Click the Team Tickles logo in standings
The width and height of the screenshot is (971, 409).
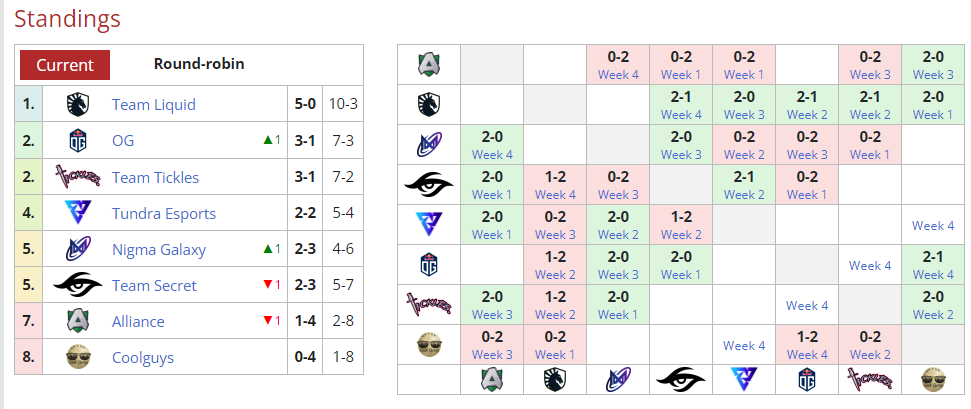point(77,177)
